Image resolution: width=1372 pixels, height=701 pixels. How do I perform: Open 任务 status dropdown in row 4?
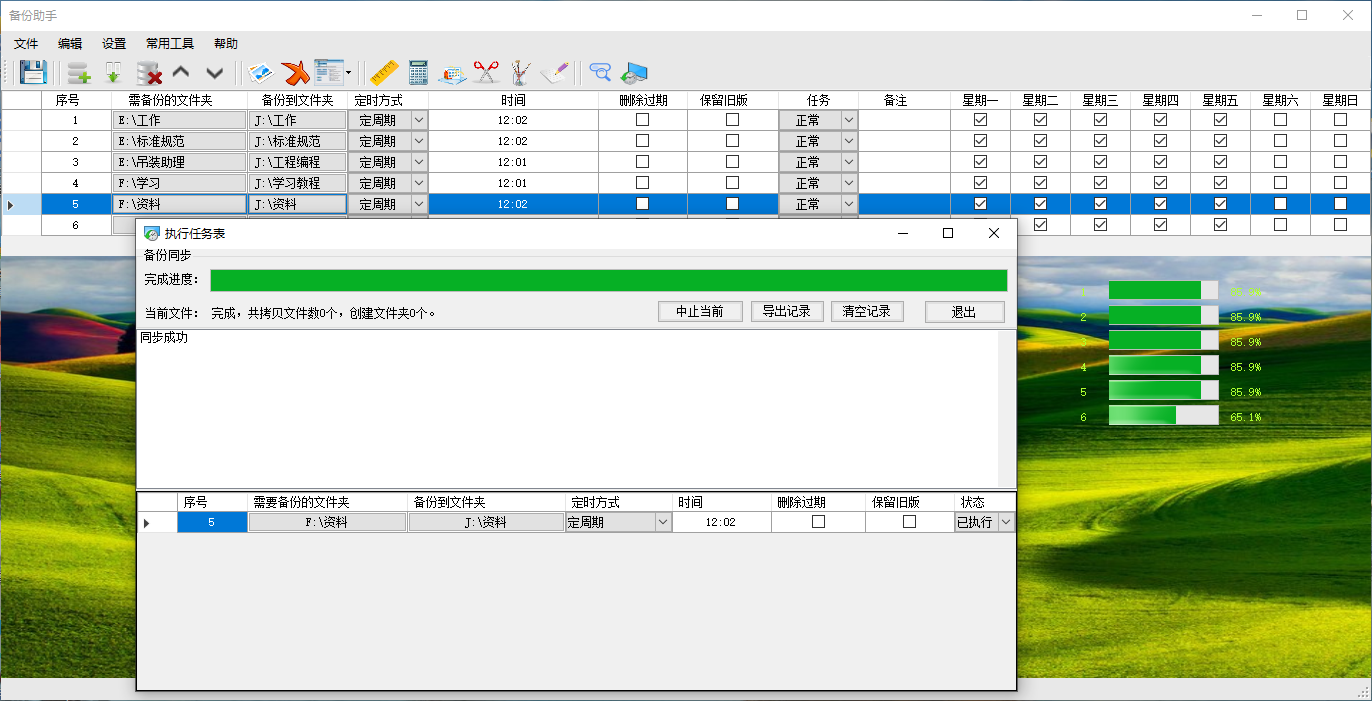[x=849, y=183]
